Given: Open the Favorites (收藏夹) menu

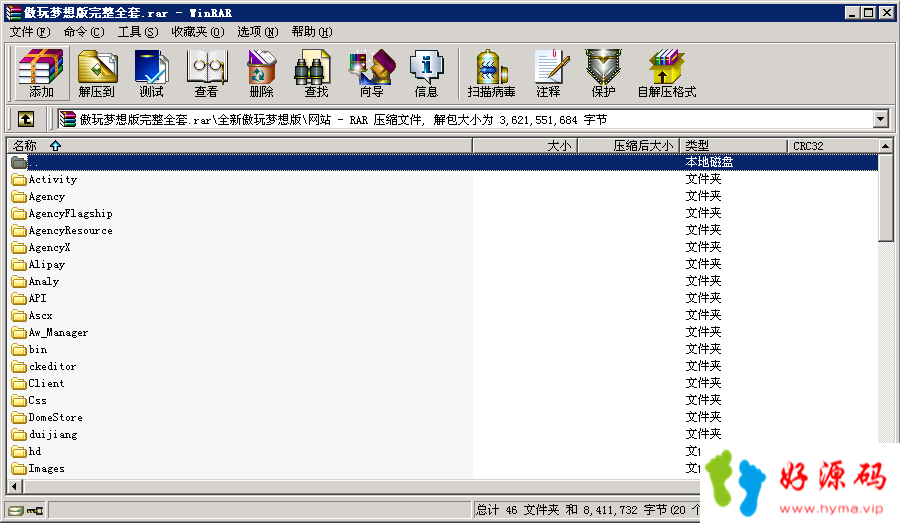Looking at the screenshot, I should pos(197,32).
